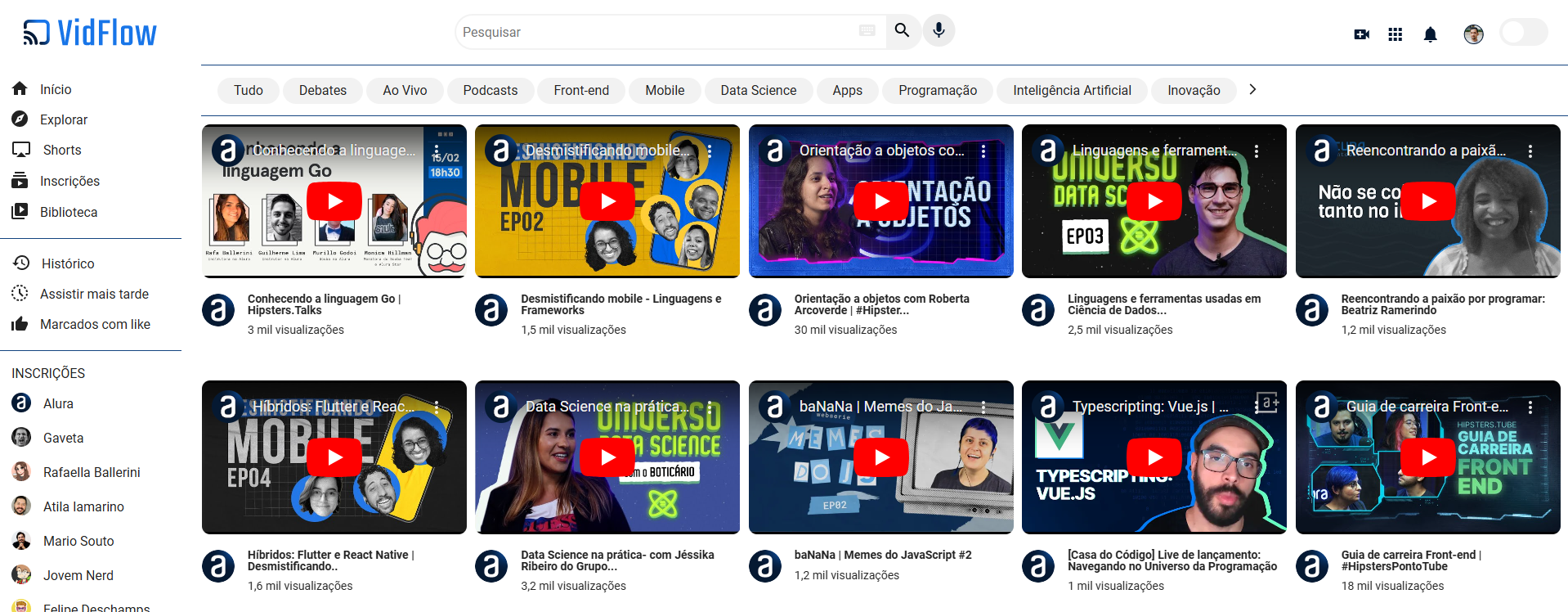The image size is (1568, 612).
Task: Click the Pesquisar search field
Action: pos(654,32)
